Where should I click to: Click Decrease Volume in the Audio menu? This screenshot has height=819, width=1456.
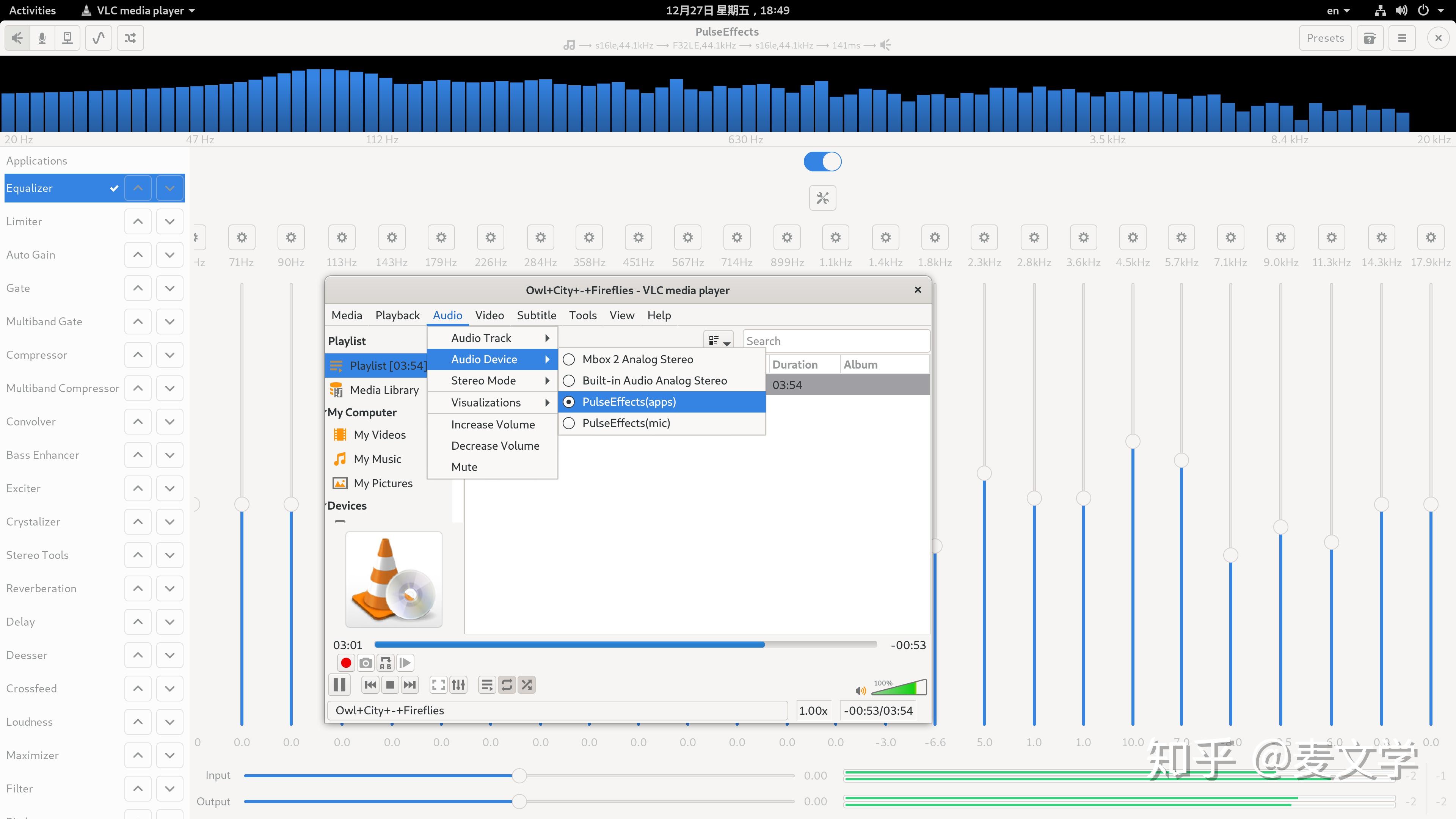tap(494, 446)
